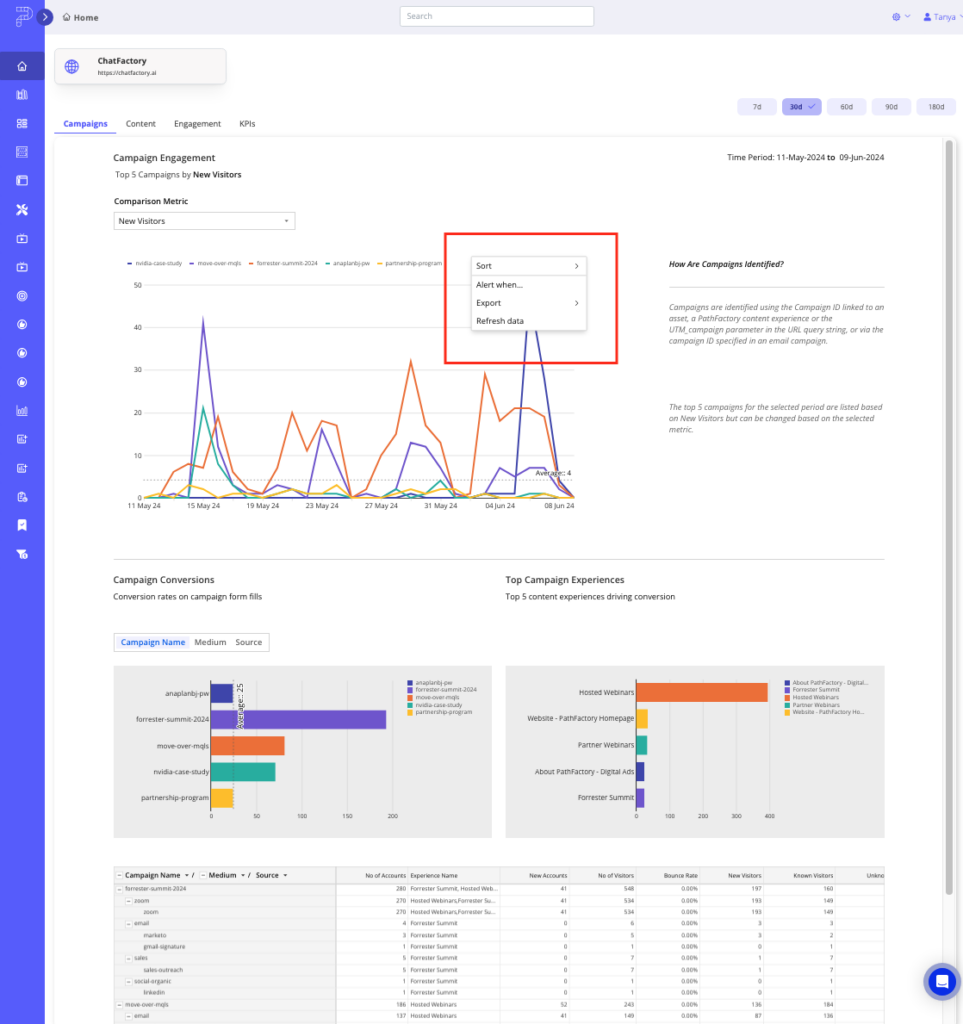This screenshot has height=1024, width=963.
Task: Select the sales-outreach row in the table
Action: 499,970
